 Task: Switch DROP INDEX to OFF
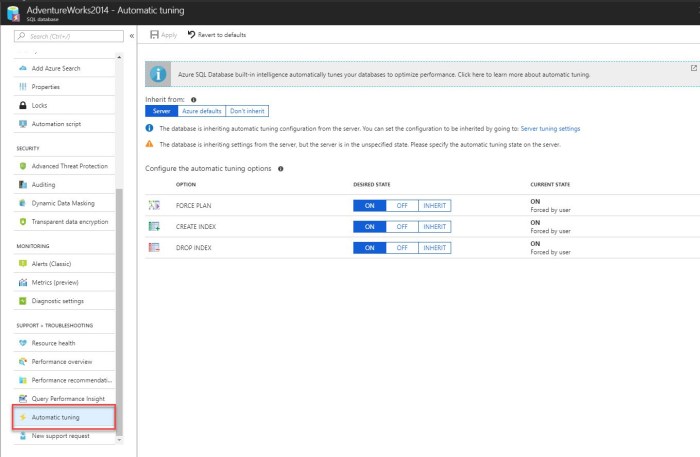coord(401,247)
